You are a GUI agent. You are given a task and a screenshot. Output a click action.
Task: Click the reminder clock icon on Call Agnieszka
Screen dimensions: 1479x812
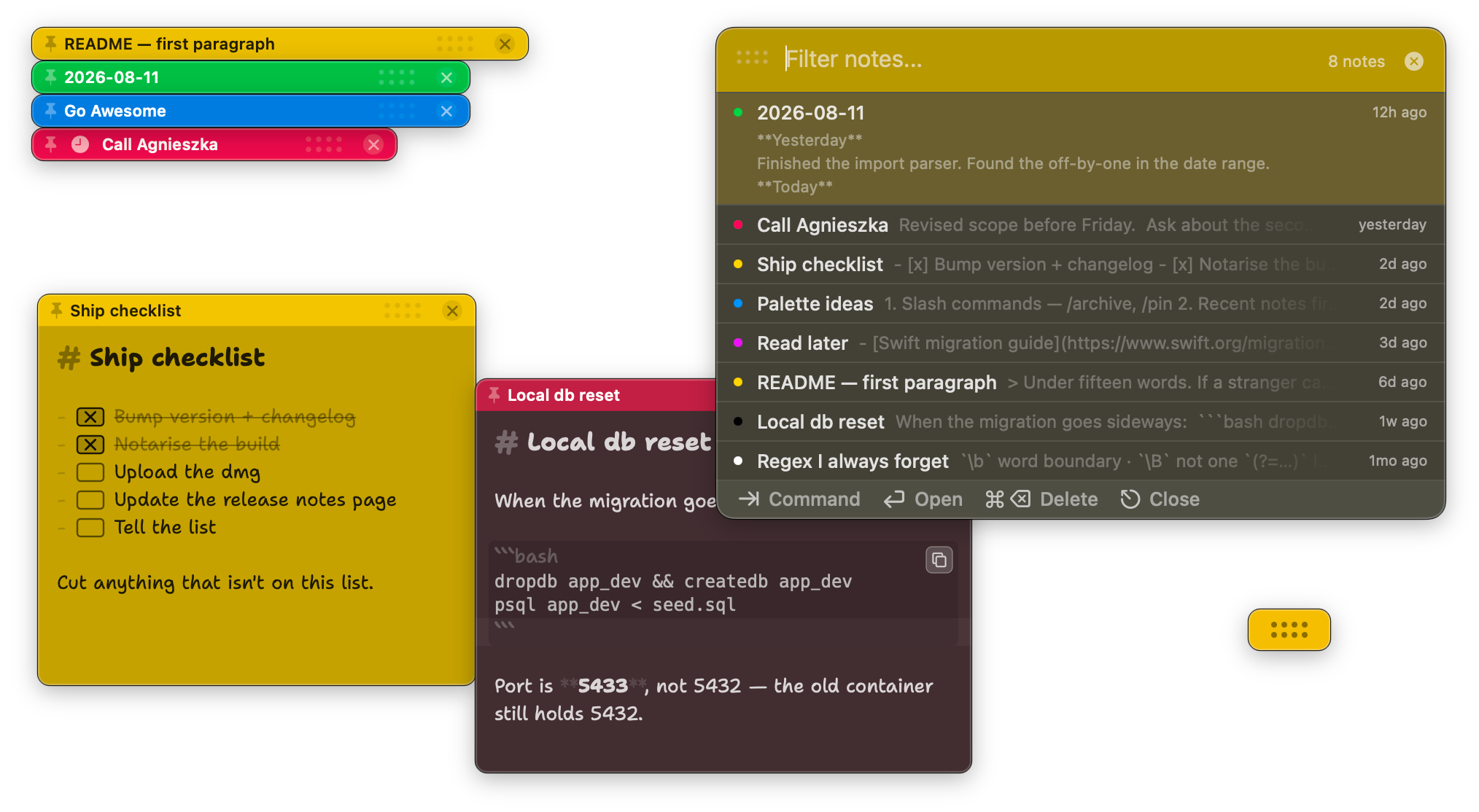point(80,144)
